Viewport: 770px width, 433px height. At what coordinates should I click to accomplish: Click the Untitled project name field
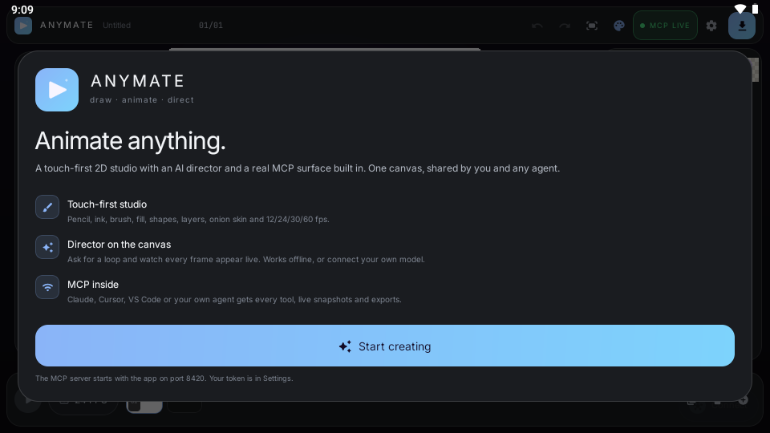(x=117, y=26)
